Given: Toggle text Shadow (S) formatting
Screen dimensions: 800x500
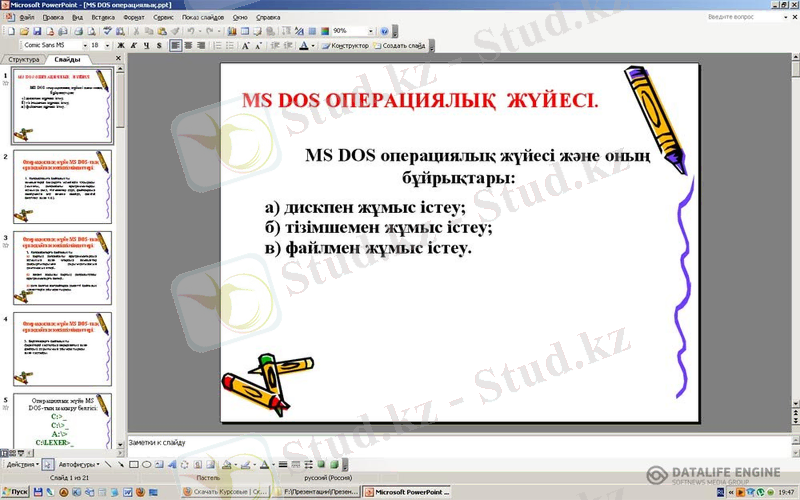Looking at the screenshot, I should (159, 45).
